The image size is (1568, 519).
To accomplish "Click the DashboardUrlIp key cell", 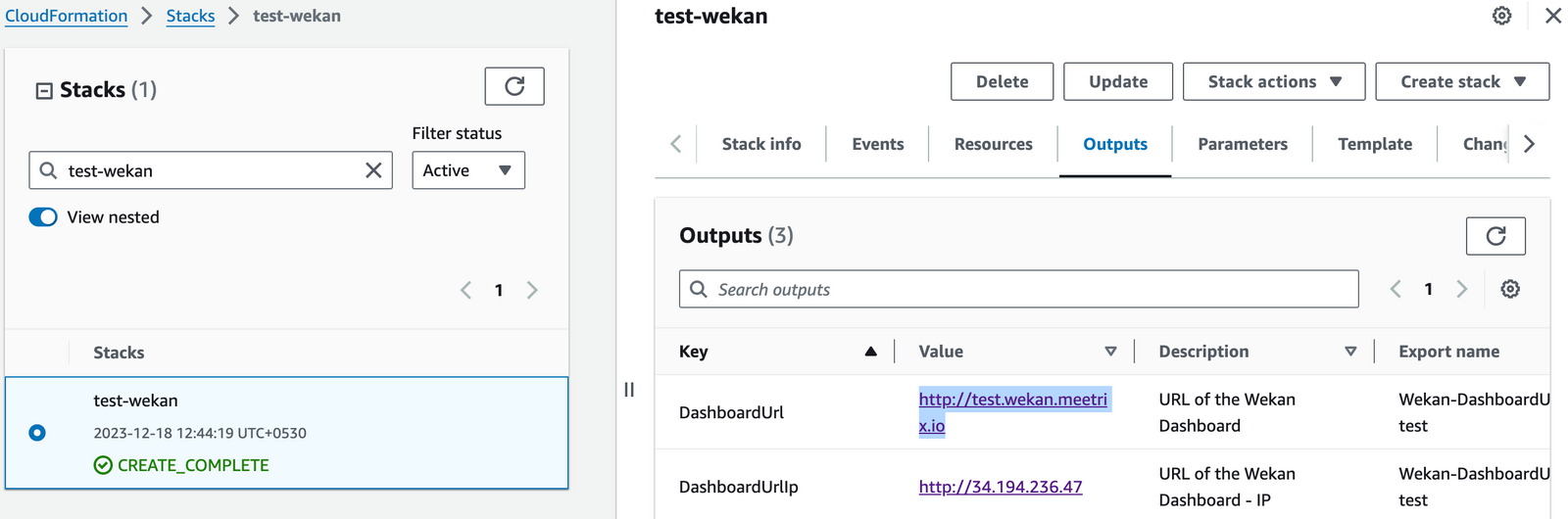I will [739, 487].
